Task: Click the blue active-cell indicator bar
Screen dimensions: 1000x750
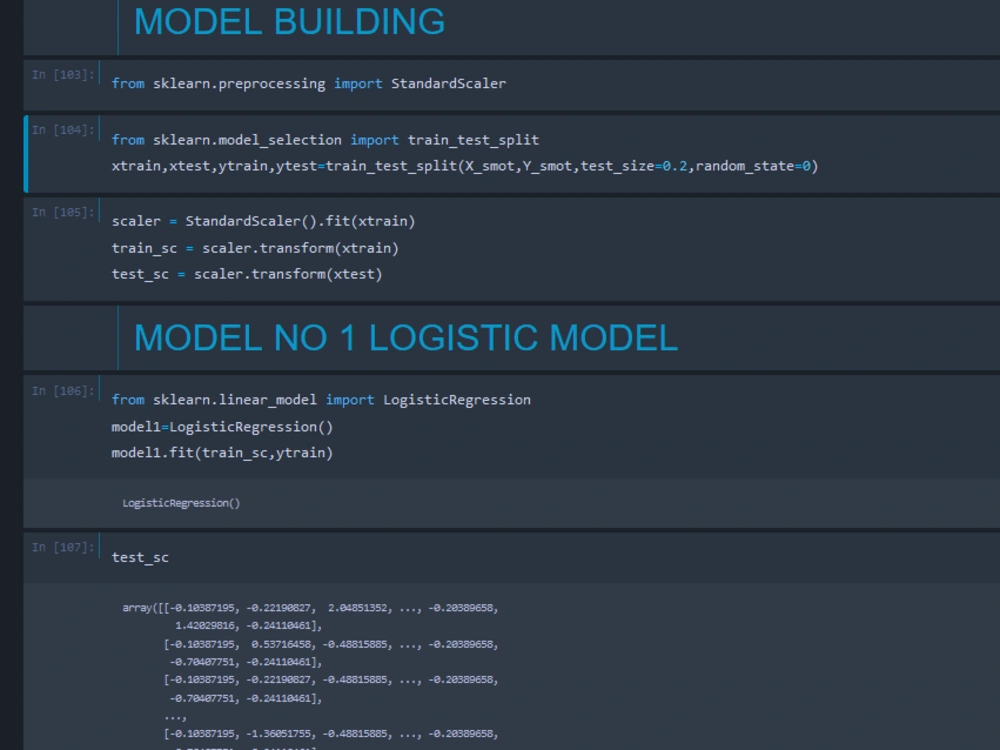Action: coord(26,153)
